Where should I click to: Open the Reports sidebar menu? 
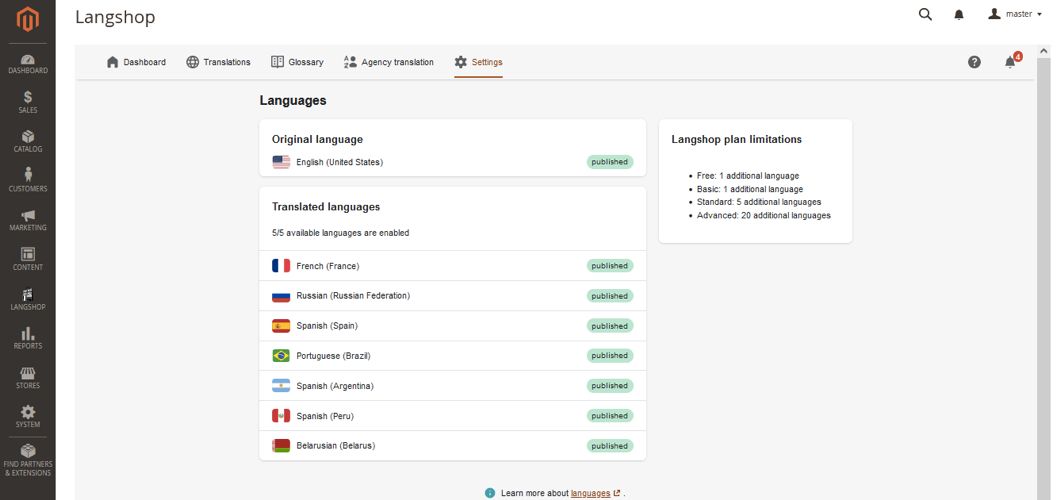(x=28, y=338)
